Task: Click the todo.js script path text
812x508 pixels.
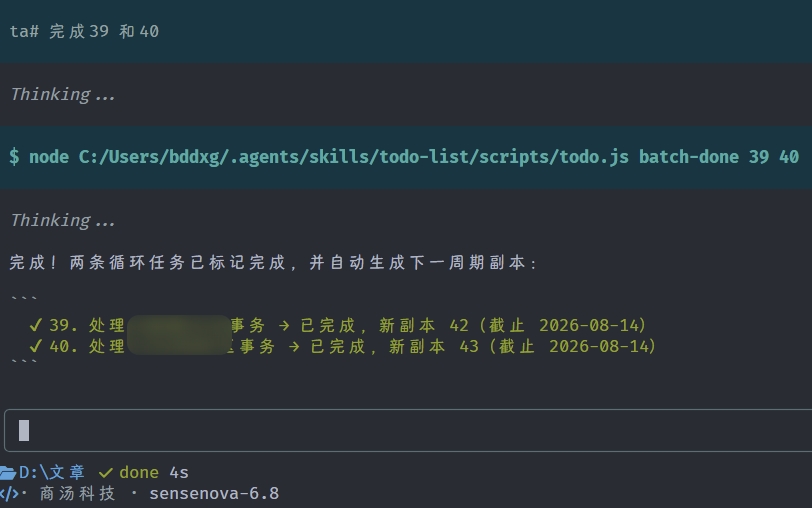Action: (354, 157)
